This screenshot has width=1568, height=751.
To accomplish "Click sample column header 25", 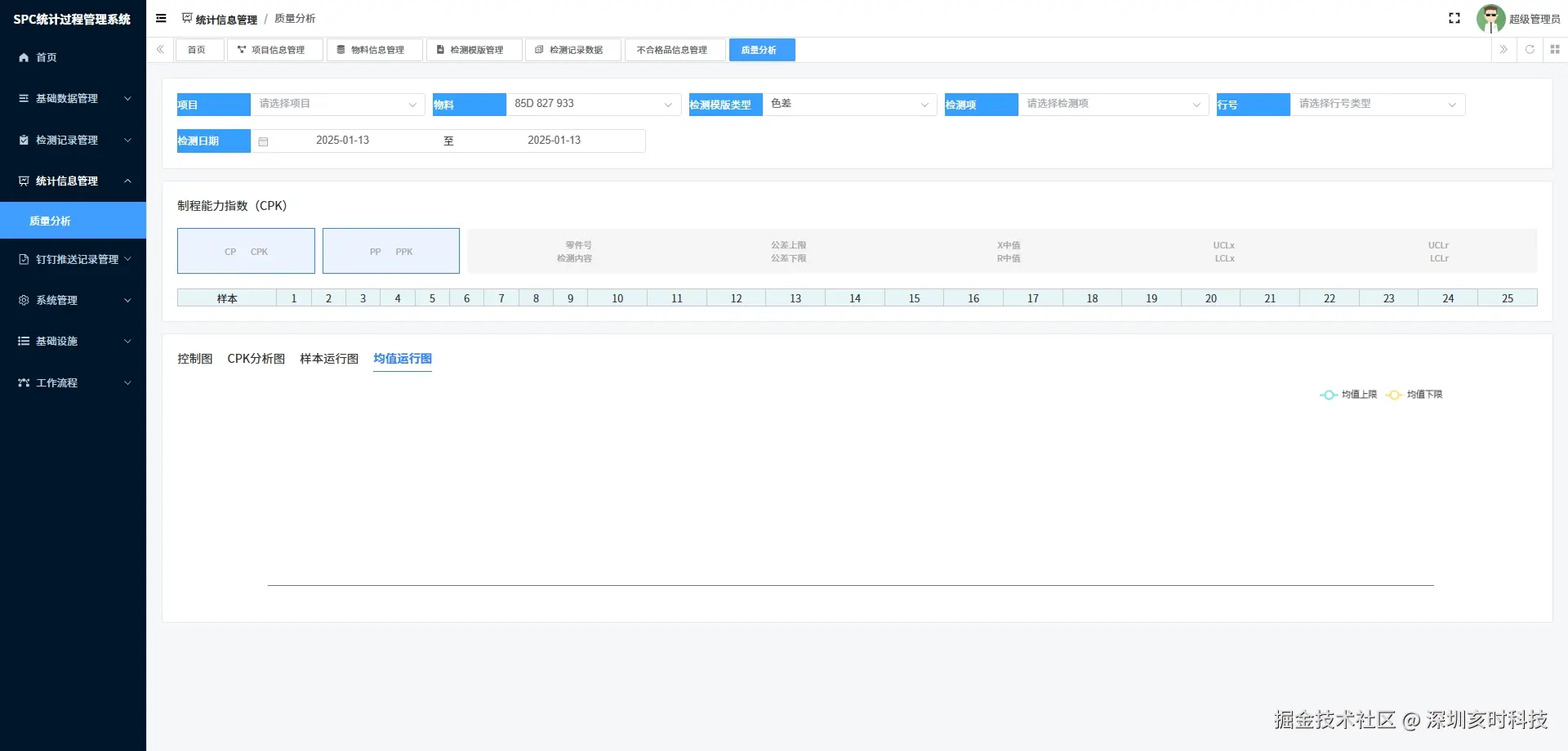I will [x=1508, y=298].
